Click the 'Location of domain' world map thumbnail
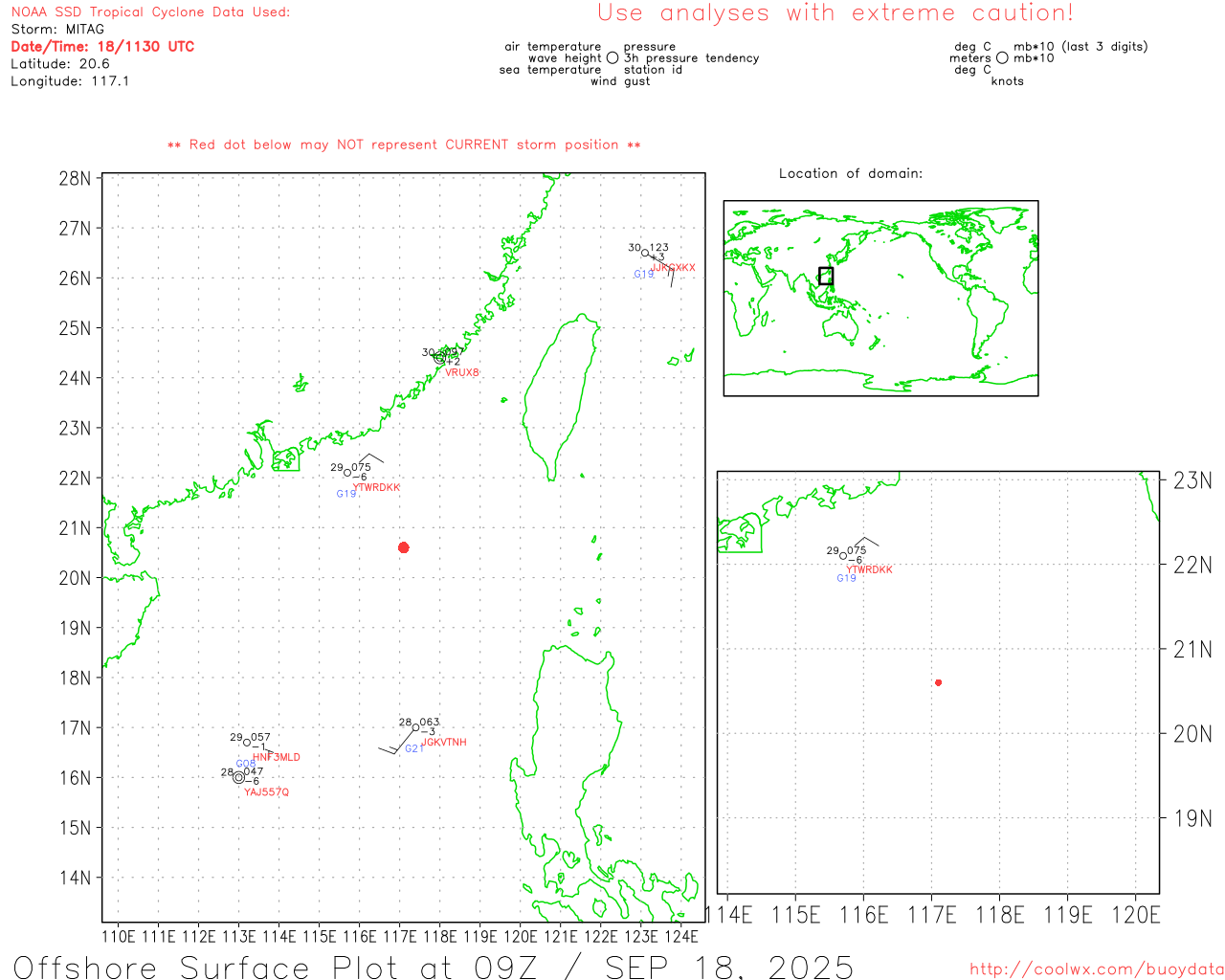 880,298
